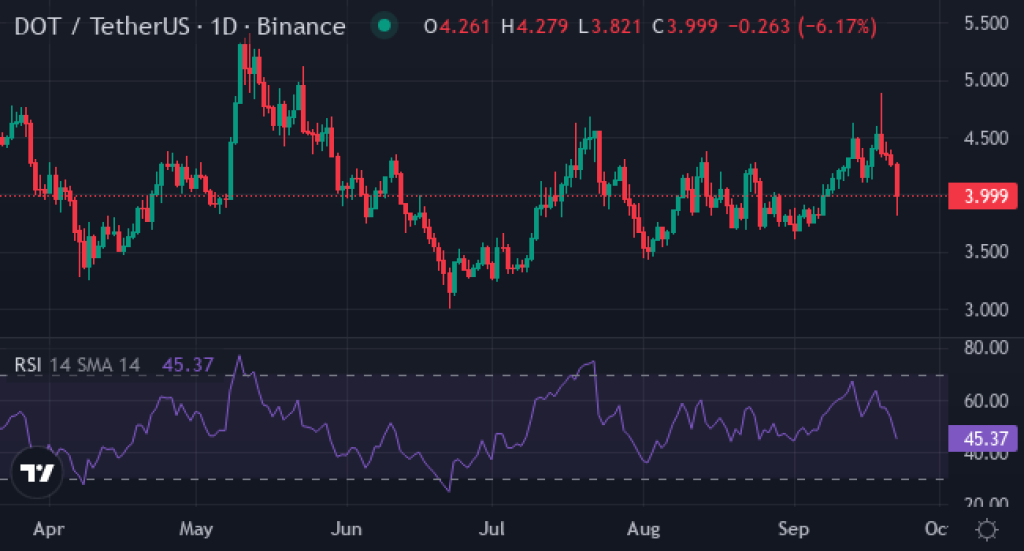
Task: Click the RSI 14 SMA 14 indicator label
Action: (77, 364)
